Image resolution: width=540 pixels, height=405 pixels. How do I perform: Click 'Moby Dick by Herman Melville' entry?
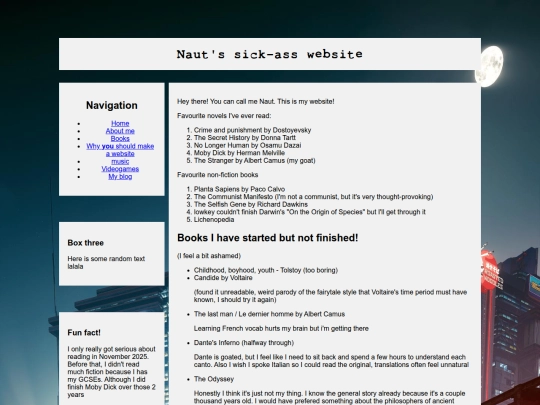239,153
